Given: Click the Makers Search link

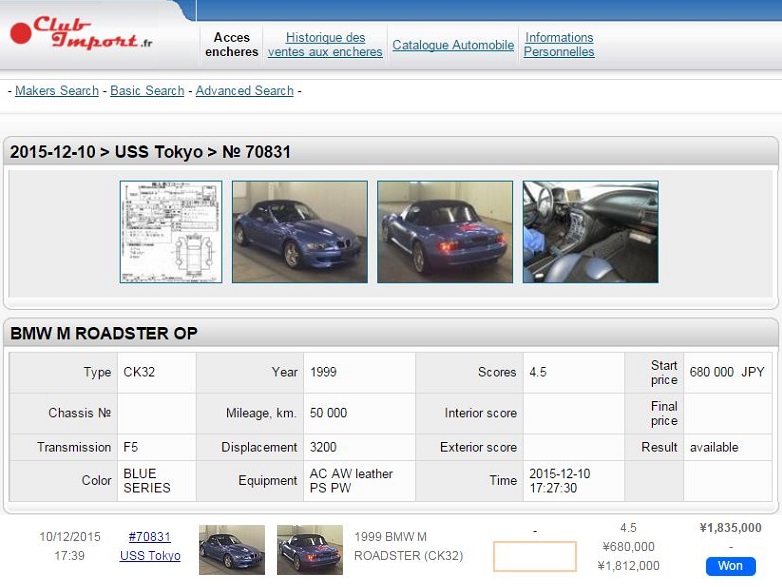Looking at the screenshot, I should (57, 91).
